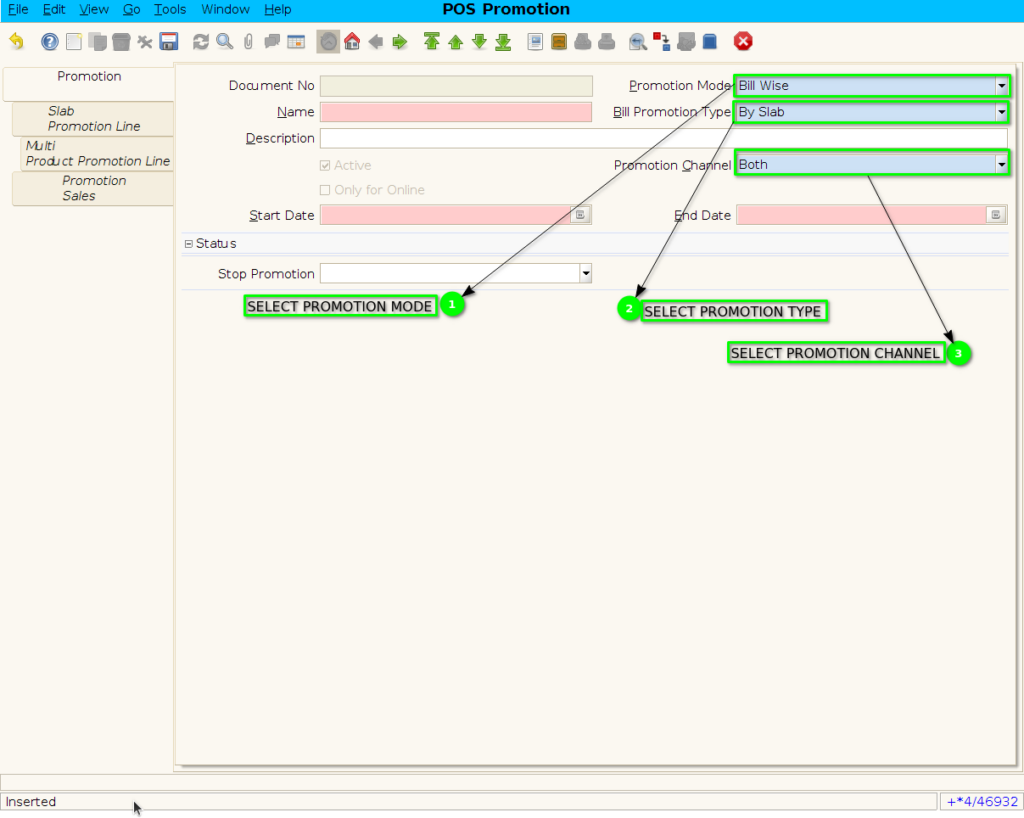1024x818 pixels.
Task: Jump to the first record icon
Action: [431, 42]
